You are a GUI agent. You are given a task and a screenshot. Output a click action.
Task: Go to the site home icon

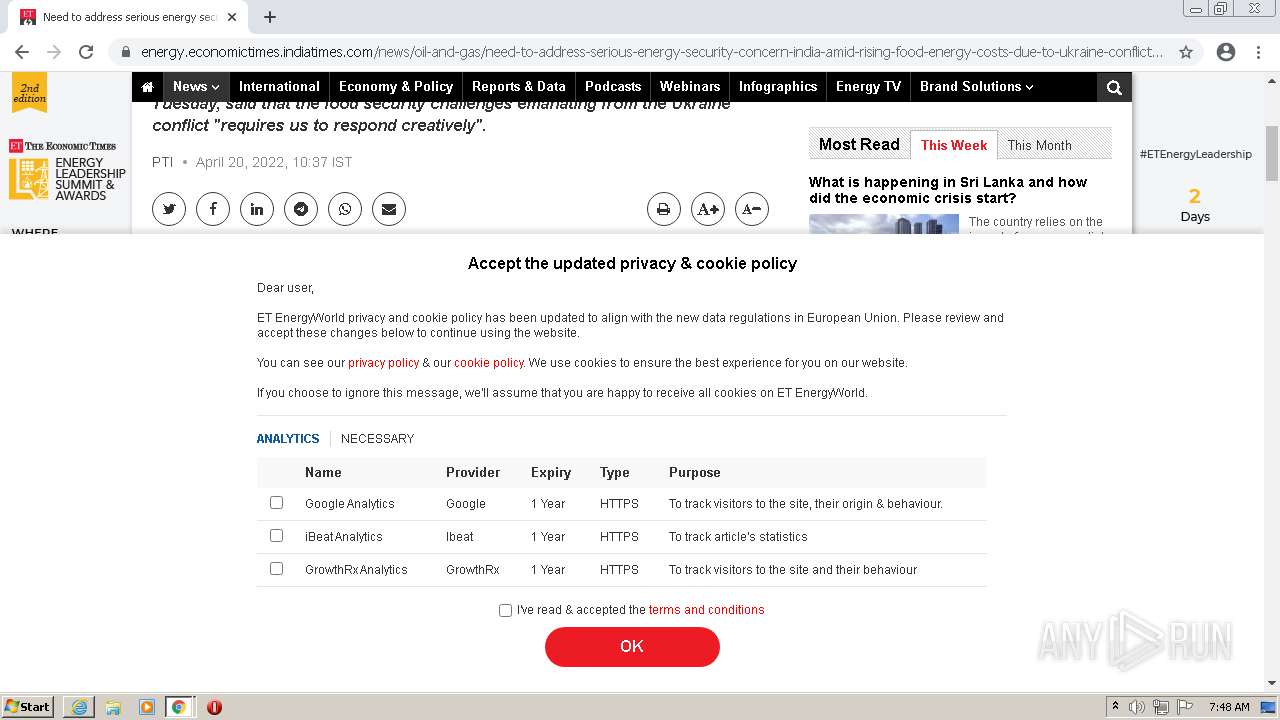click(x=147, y=87)
